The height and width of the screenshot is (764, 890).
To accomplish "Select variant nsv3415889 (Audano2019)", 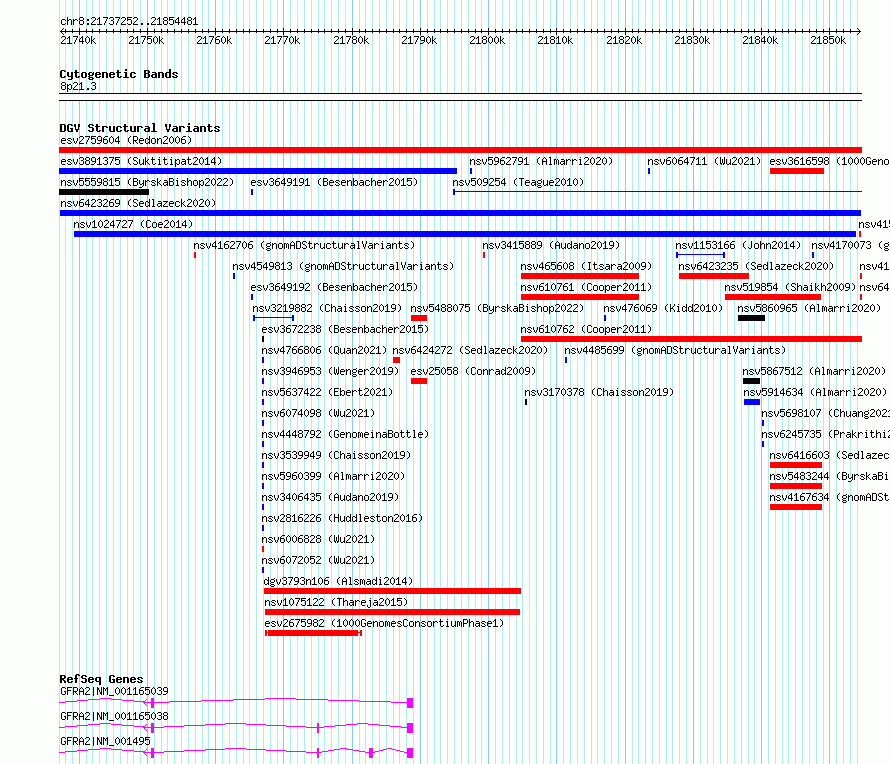I will pos(551,245).
